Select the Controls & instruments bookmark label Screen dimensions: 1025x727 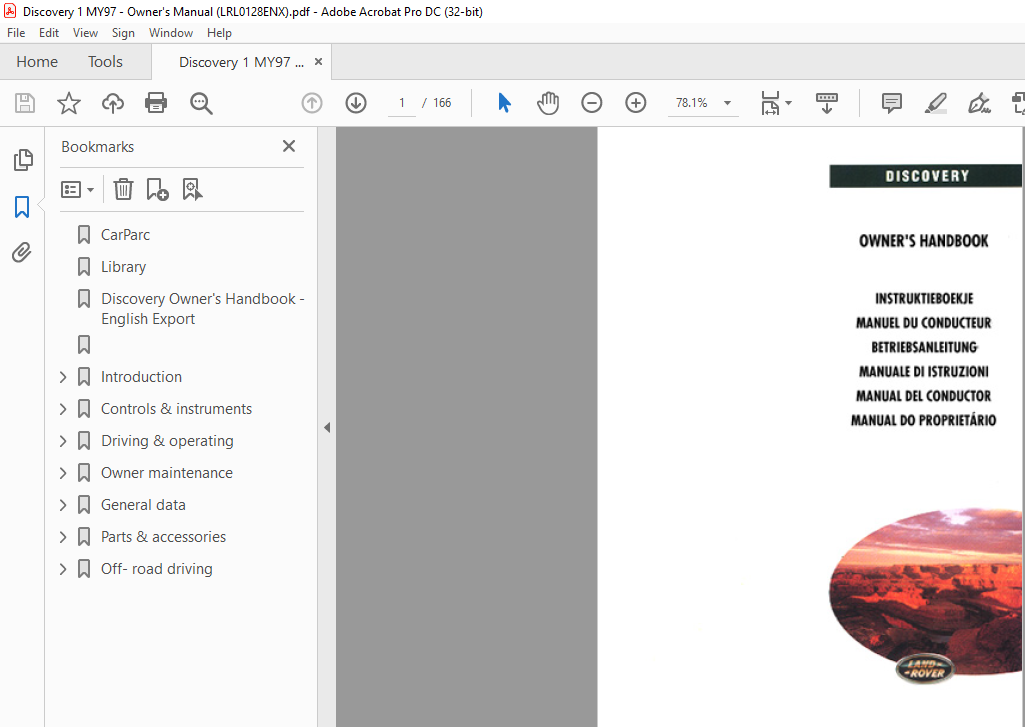tap(176, 409)
